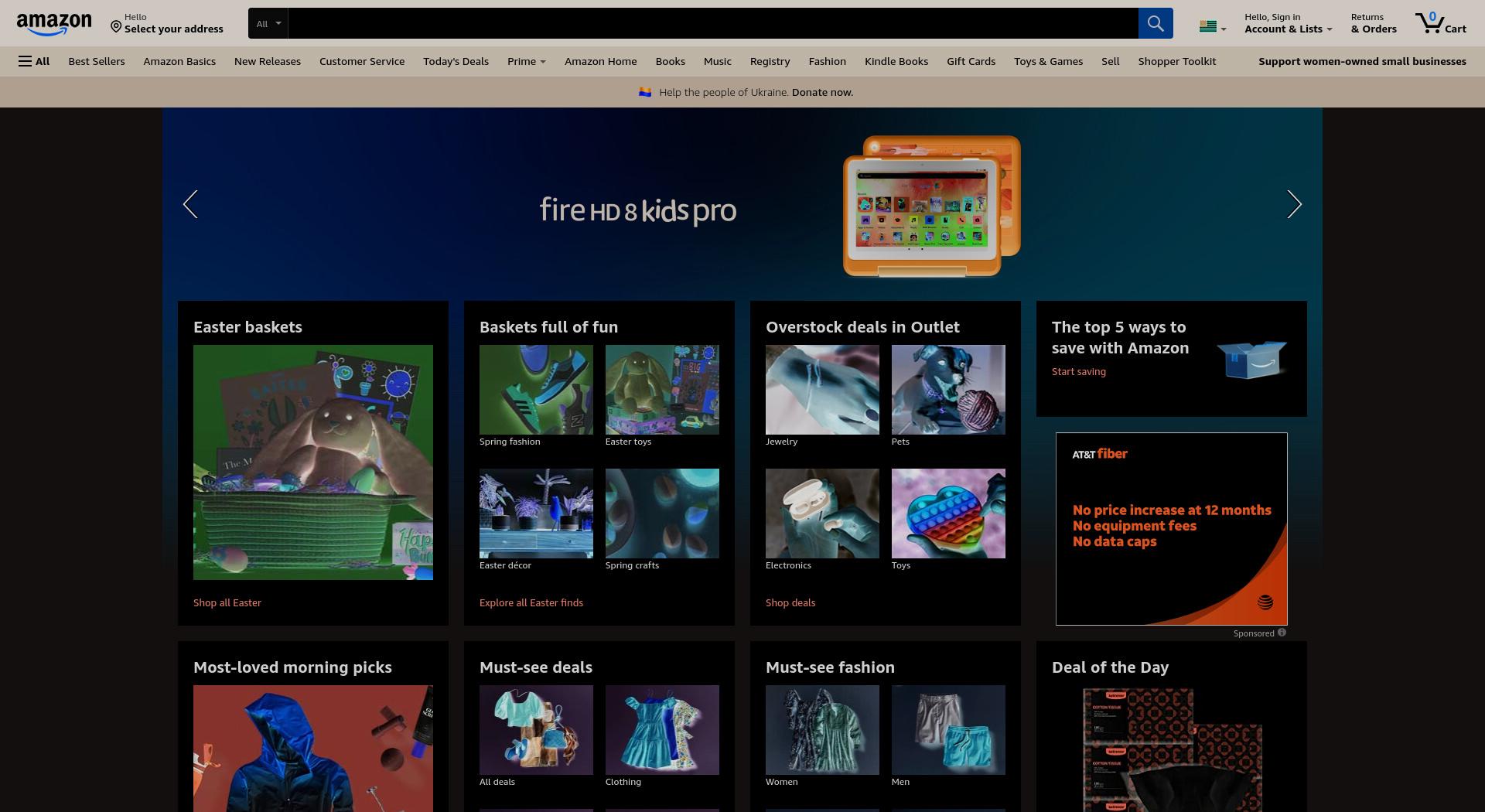Open the hamburger All menu

34,61
